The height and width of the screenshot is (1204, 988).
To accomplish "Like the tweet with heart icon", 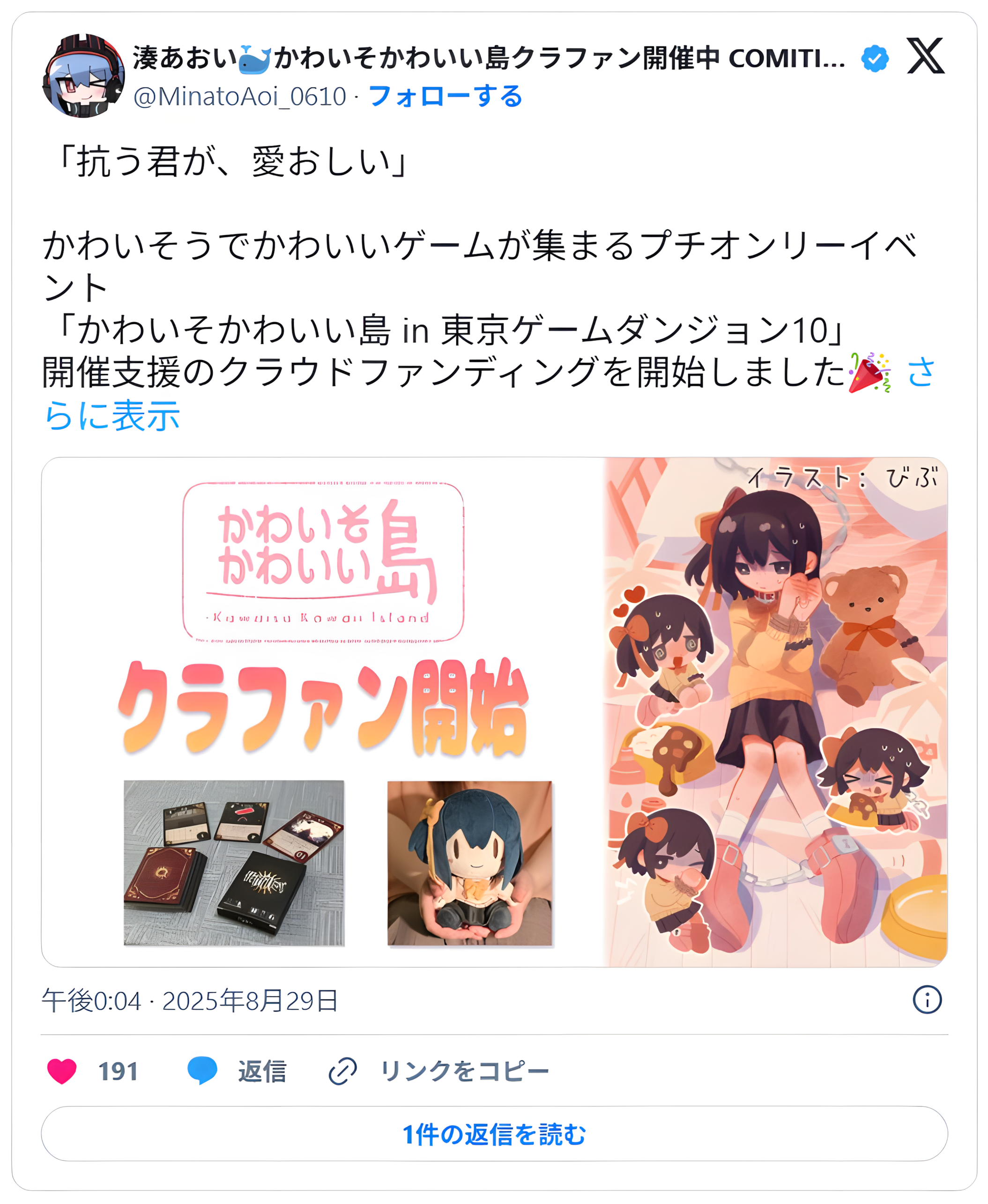I will coord(61,1071).
